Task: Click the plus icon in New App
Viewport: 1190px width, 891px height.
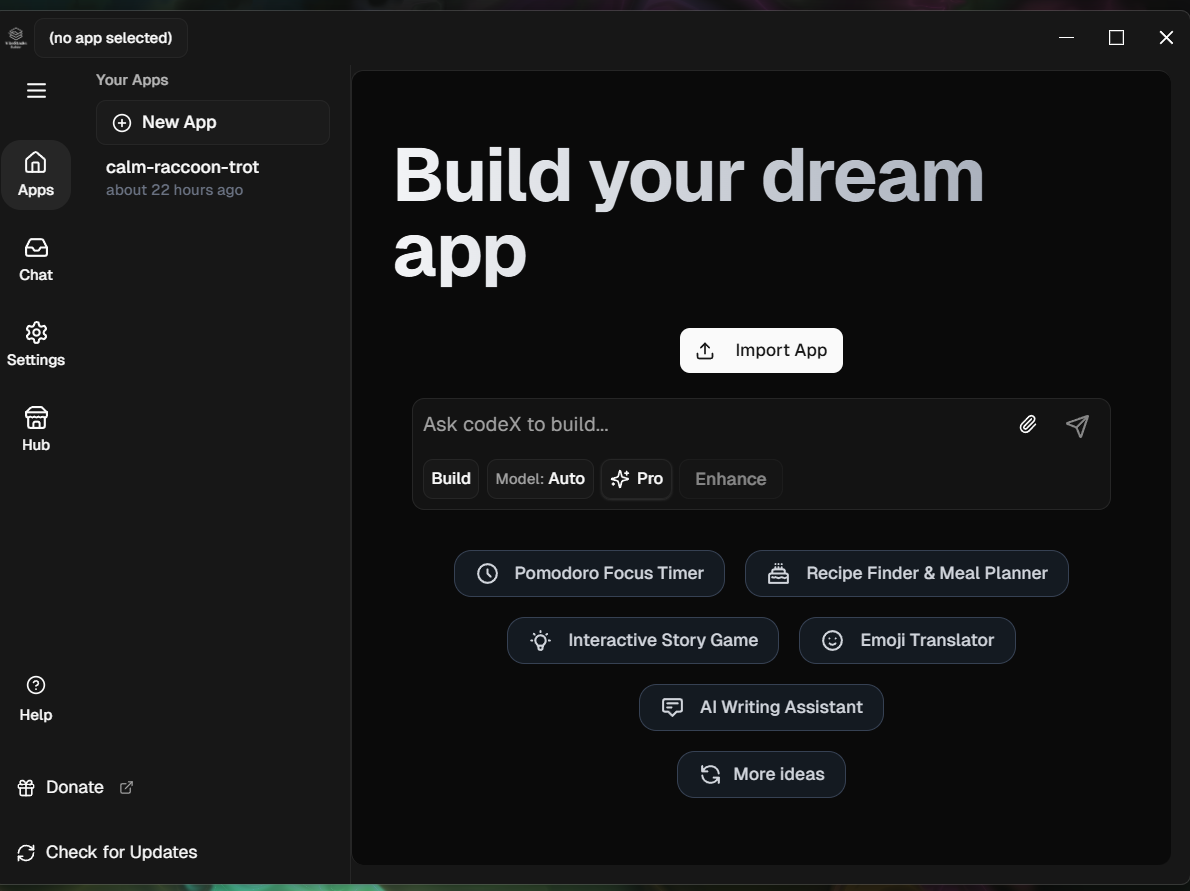Action: click(x=121, y=123)
